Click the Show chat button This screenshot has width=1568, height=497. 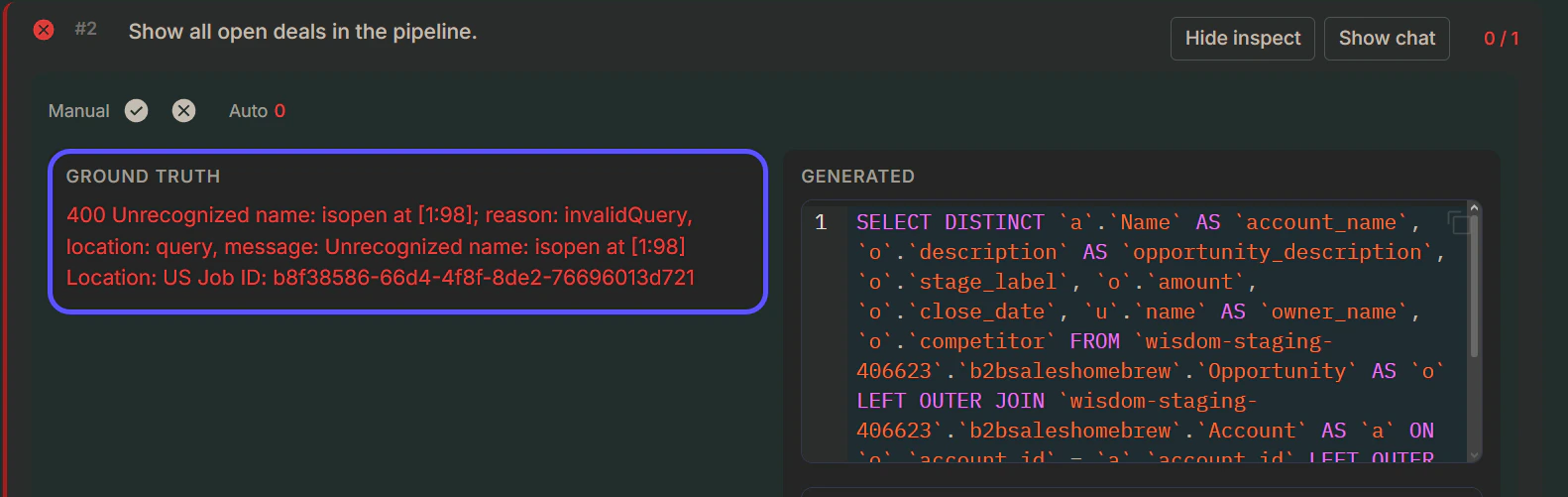1387,39
